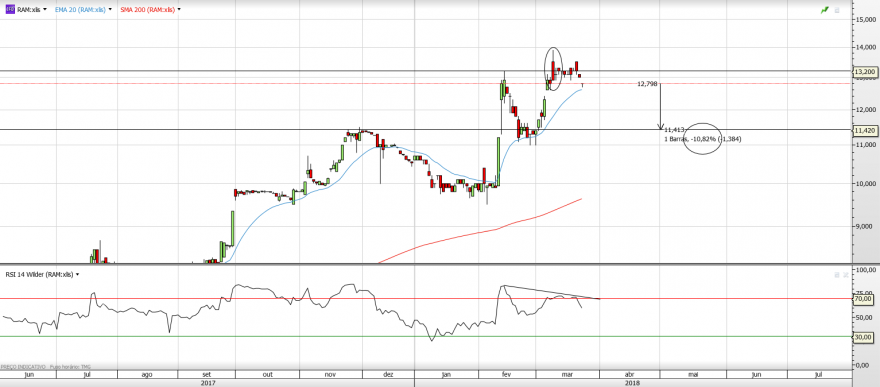This screenshot has height=387, width=880.
Task: Select the measurement arrow from 12,798
Action: point(661,107)
